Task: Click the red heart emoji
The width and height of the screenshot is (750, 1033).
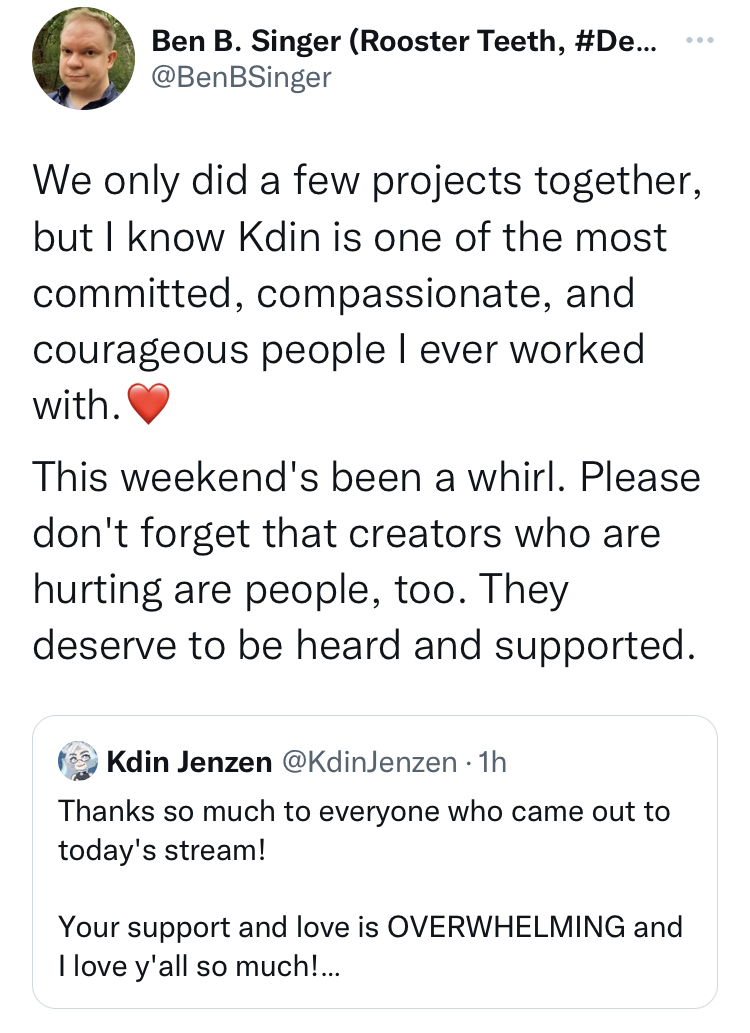Action: (148, 404)
